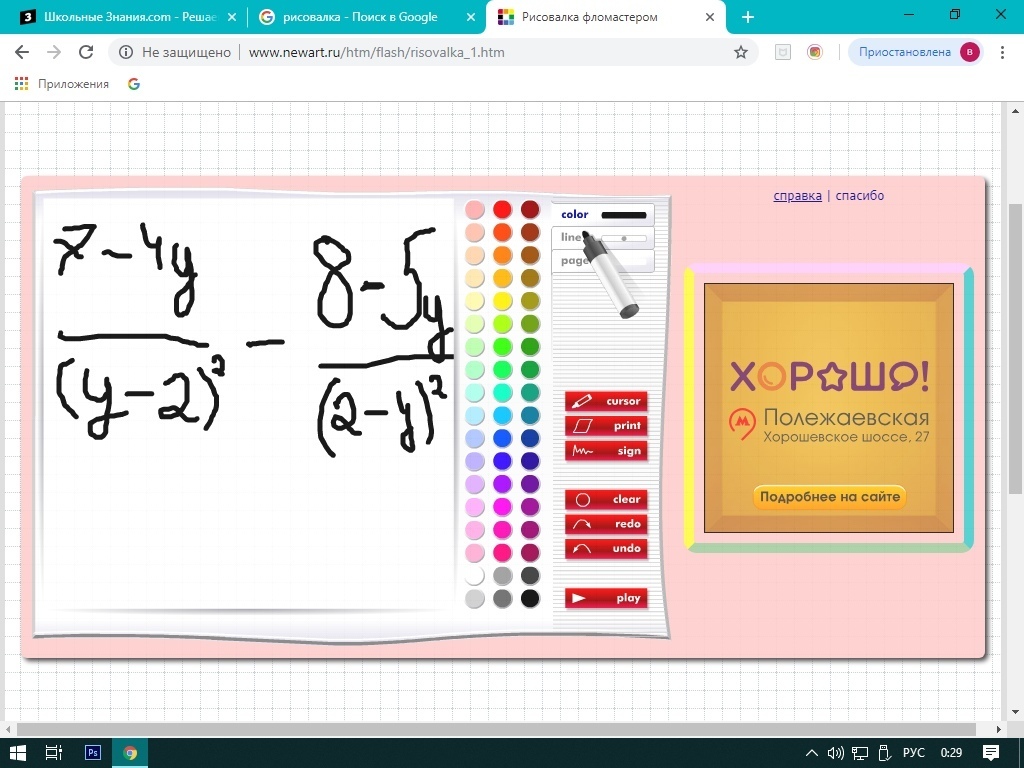This screenshot has height=768, width=1024.
Task: Switch to the Google search browser tab
Action: pos(360,17)
